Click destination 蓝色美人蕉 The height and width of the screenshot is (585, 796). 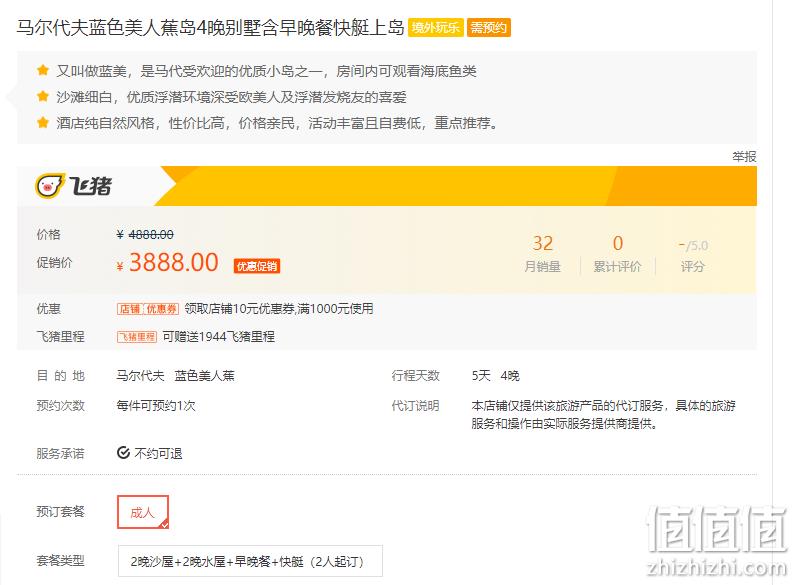(x=205, y=376)
